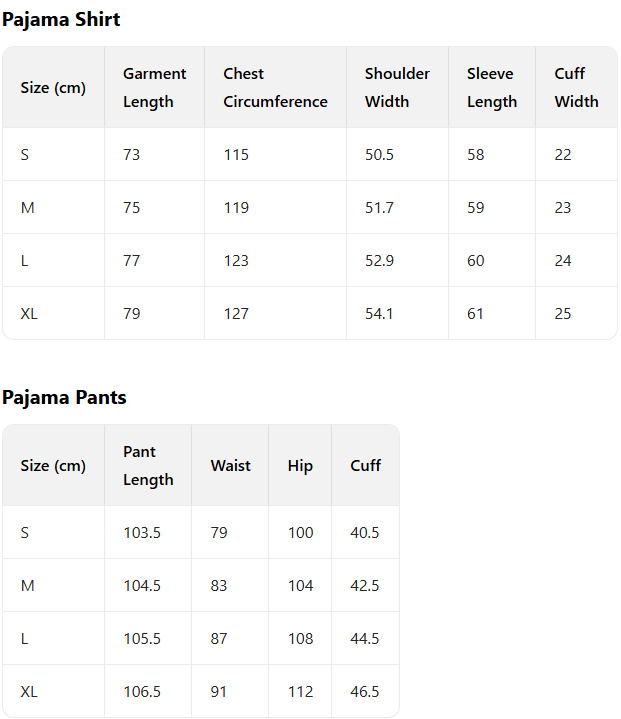Viewport: 621px width, 719px height.
Task: Click the Hip column header
Action: point(300,465)
